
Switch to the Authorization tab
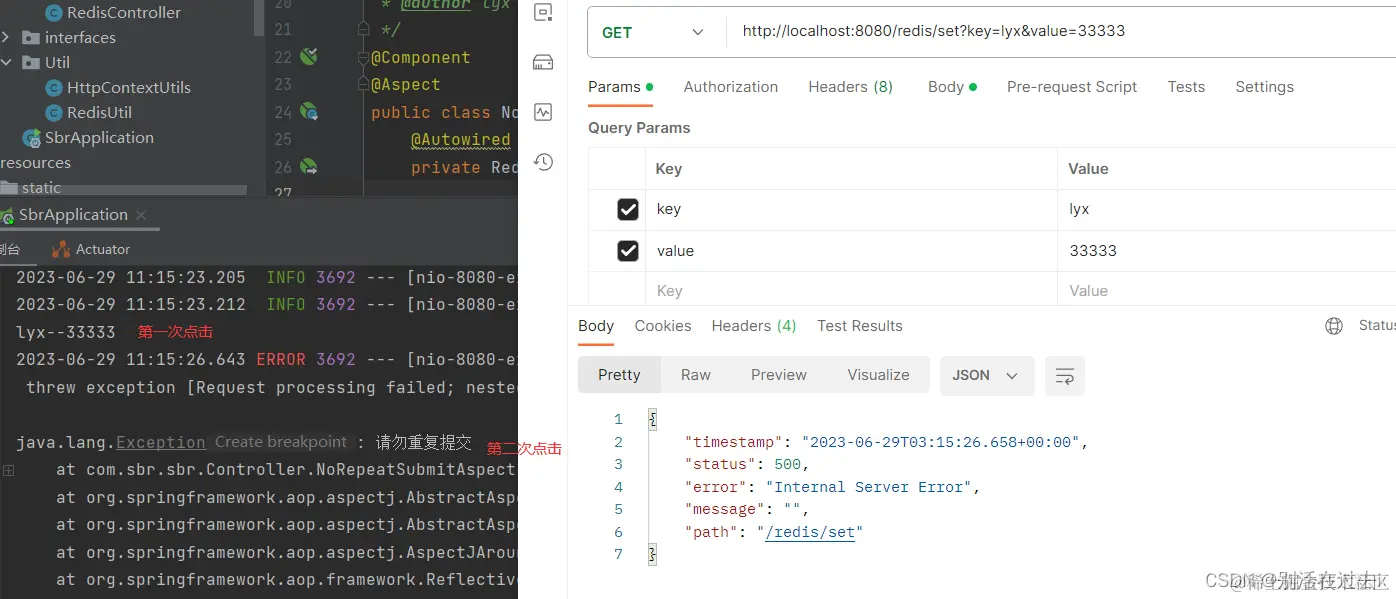tap(730, 87)
